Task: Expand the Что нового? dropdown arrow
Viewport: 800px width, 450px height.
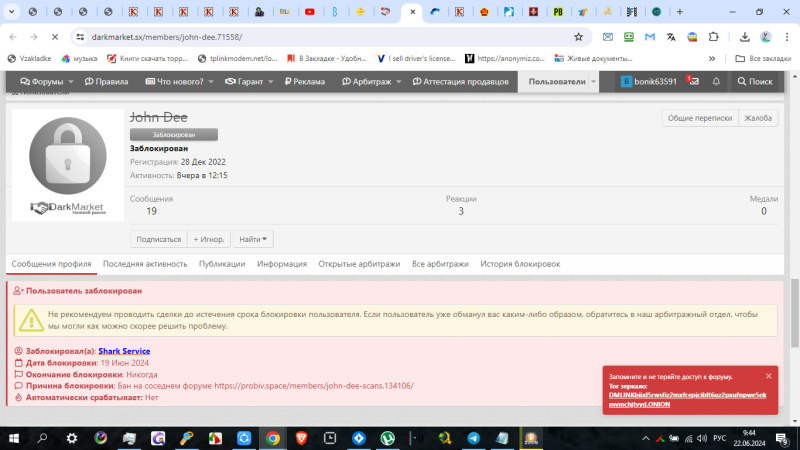Action: point(211,82)
